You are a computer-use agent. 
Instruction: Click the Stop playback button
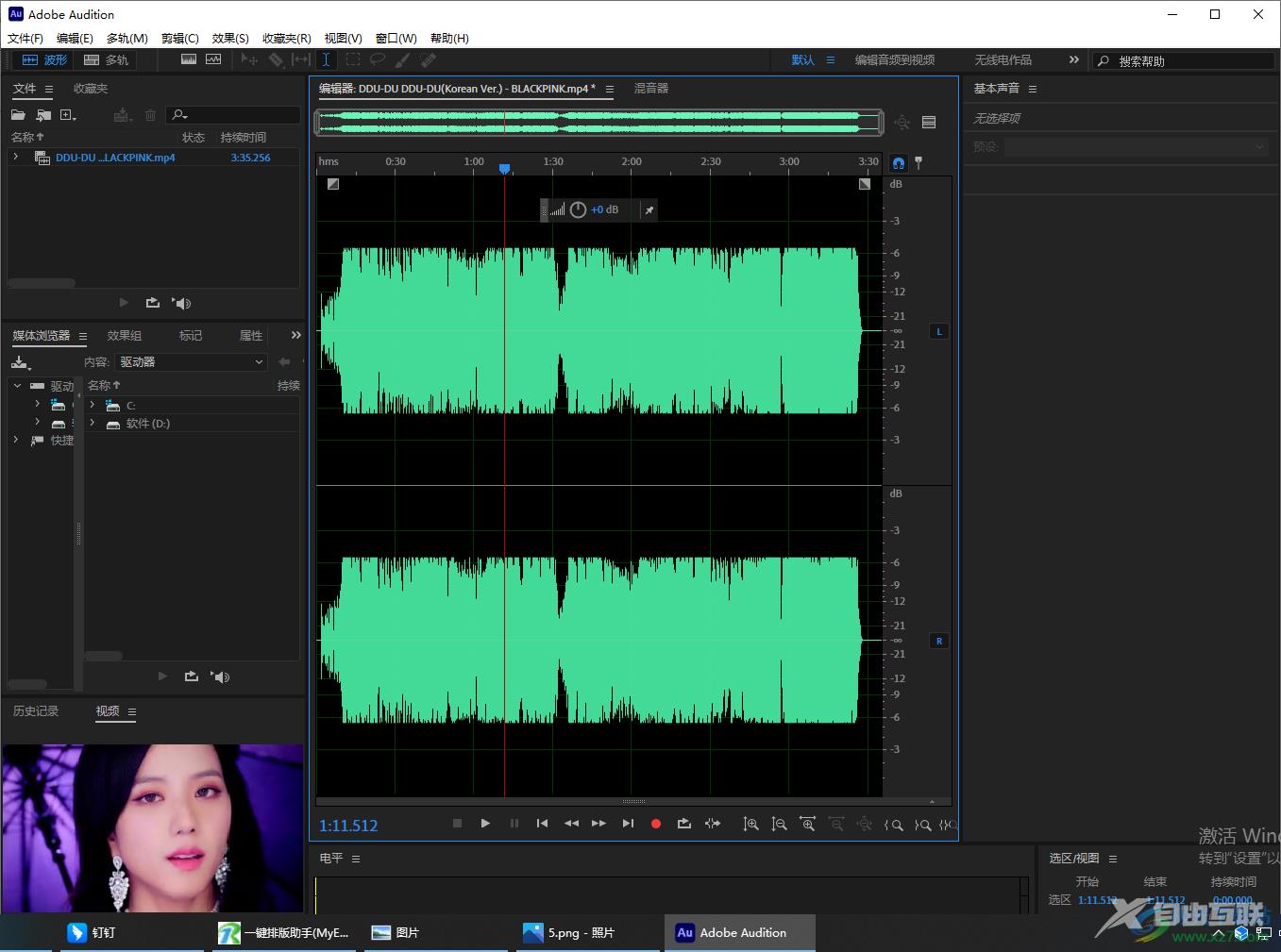point(457,824)
